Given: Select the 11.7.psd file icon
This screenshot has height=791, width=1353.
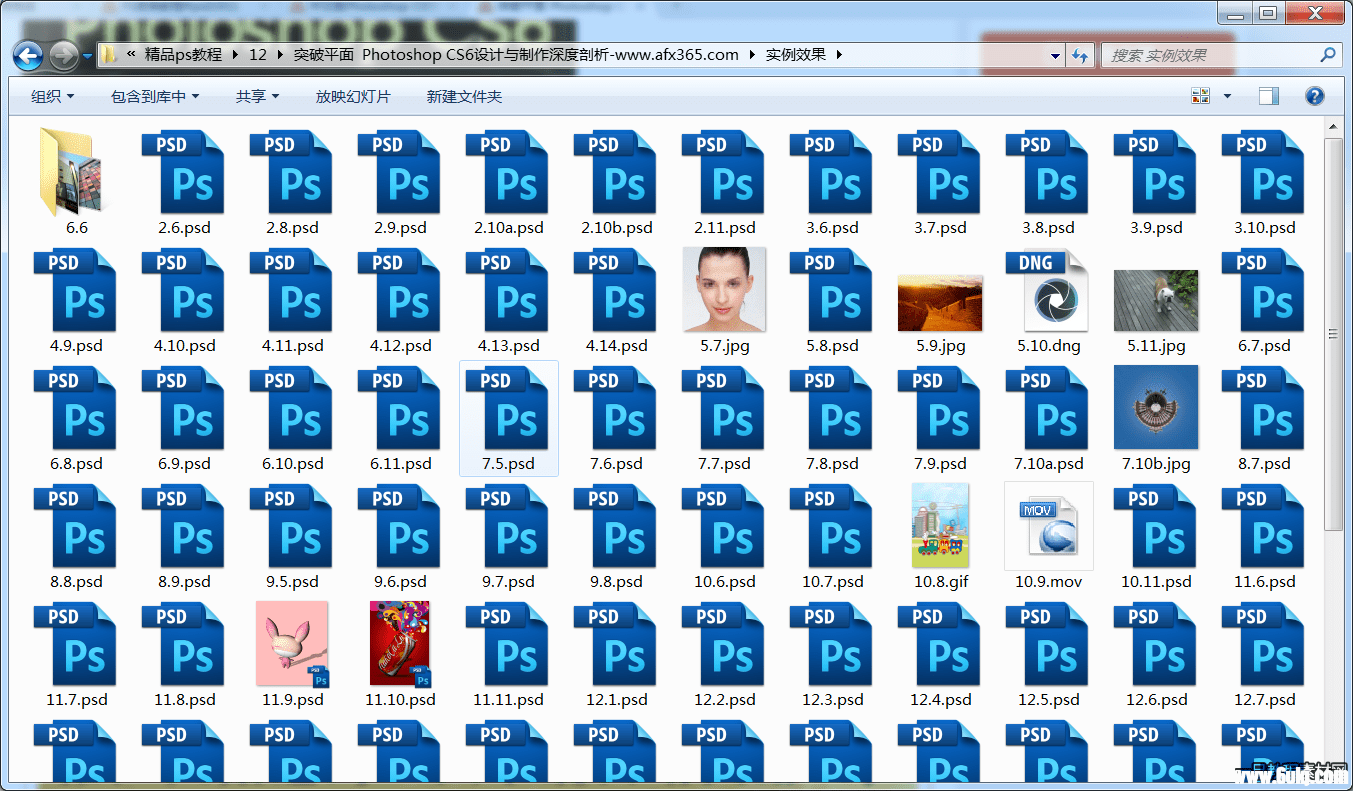Looking at the screenshot, I should (74, 644).
